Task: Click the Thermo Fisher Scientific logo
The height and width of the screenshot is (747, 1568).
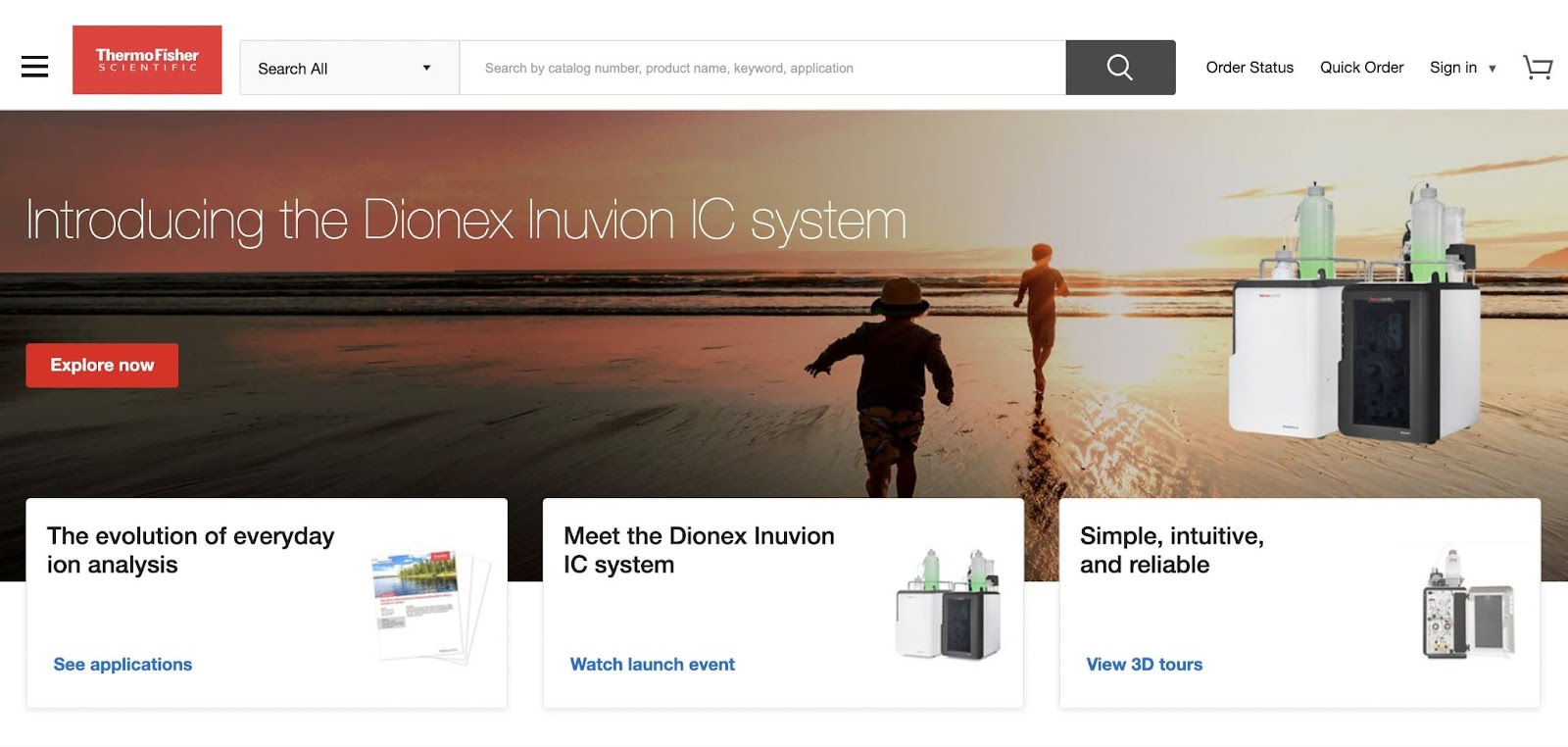Action: 147,60
